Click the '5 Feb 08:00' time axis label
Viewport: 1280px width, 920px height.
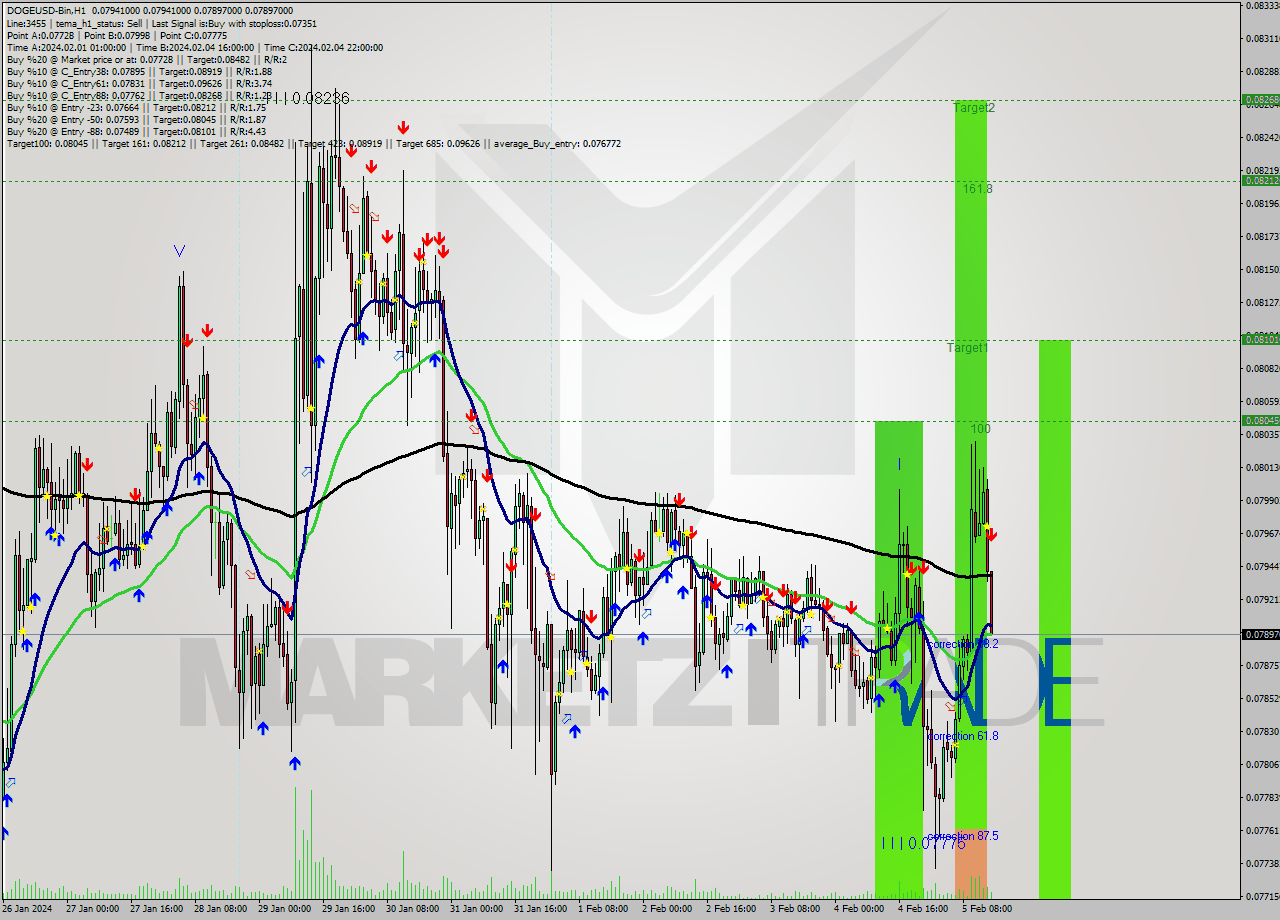987,908
